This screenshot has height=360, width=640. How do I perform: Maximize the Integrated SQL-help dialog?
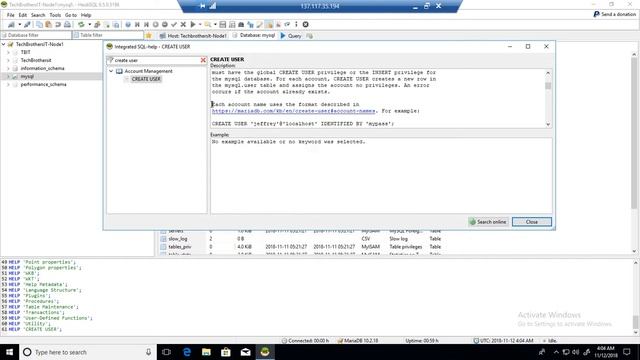click(x=528, y=47)
